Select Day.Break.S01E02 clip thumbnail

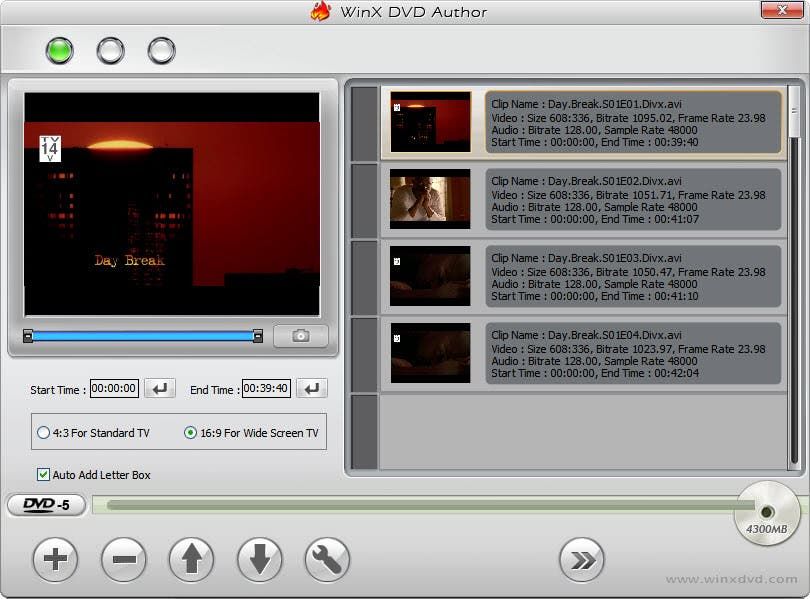430,199
